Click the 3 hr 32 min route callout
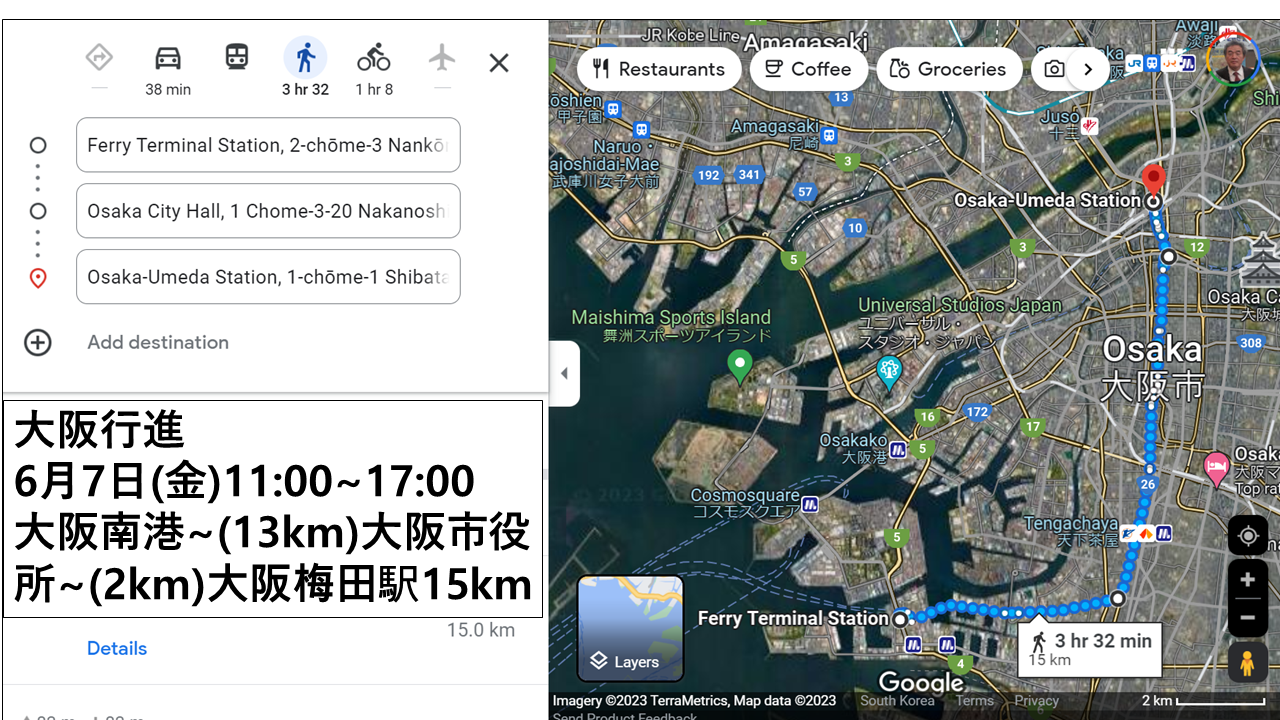The image size is (1280, 720). coord(1090,648)
